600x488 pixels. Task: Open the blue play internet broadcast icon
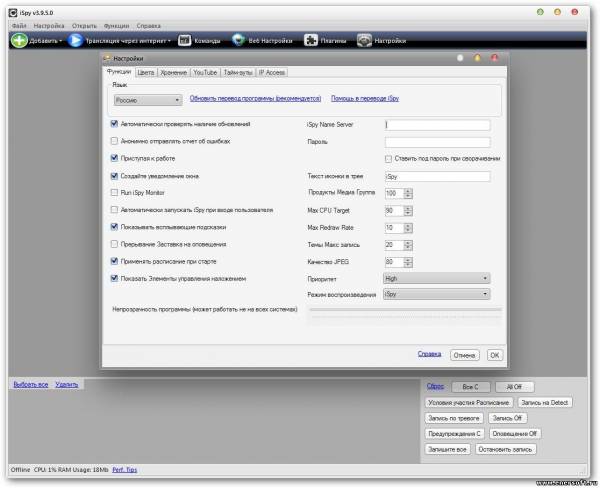(75, 40)
